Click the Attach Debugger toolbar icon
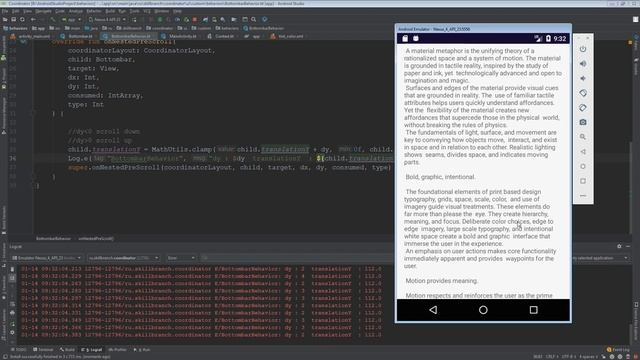 (x=186, y=20)
